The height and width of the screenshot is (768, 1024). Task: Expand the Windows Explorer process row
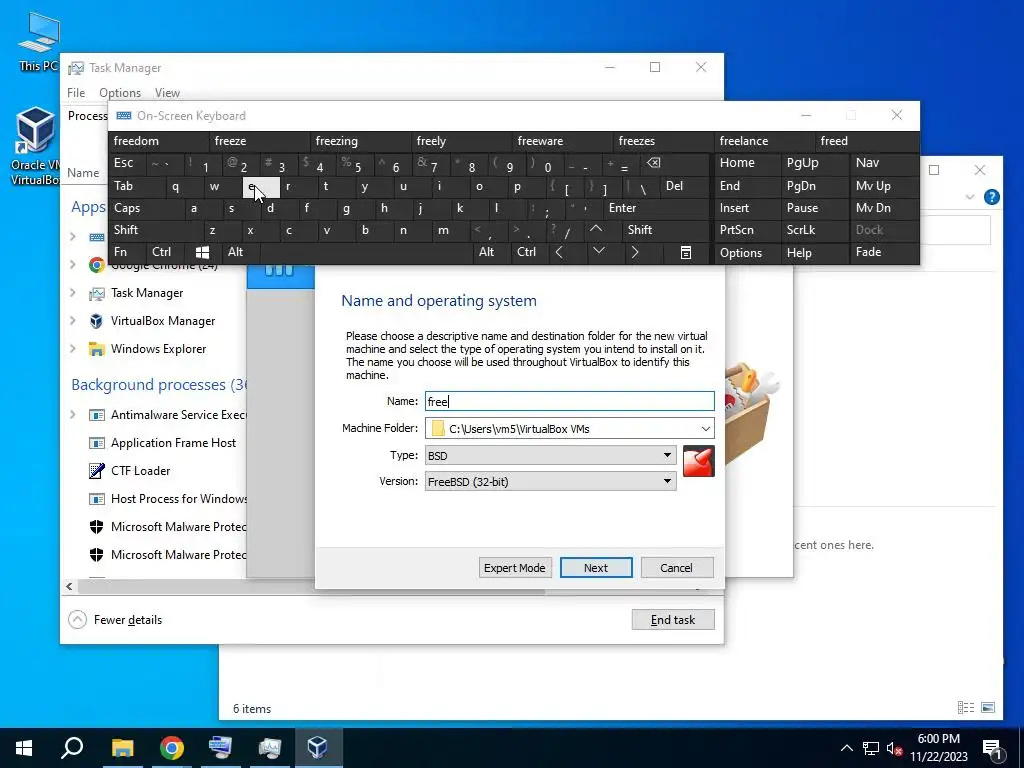(x=73, y=349)
